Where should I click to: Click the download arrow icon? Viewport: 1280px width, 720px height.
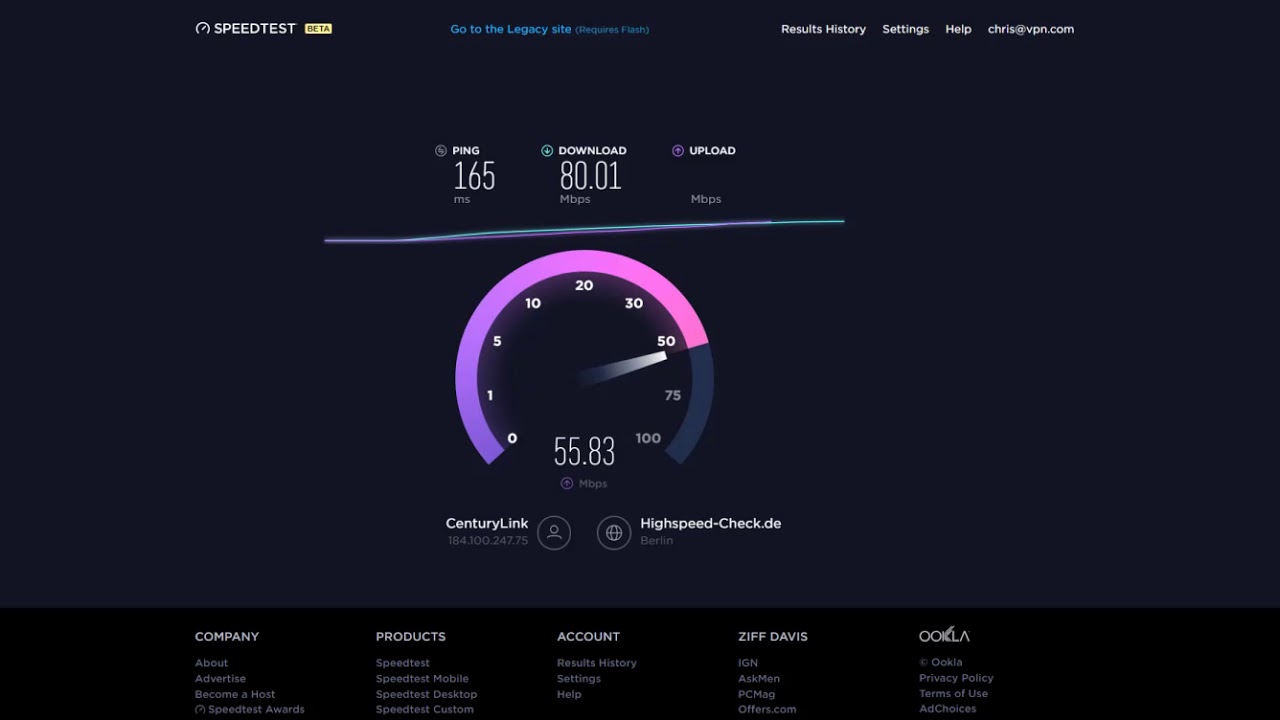point(547,151)
